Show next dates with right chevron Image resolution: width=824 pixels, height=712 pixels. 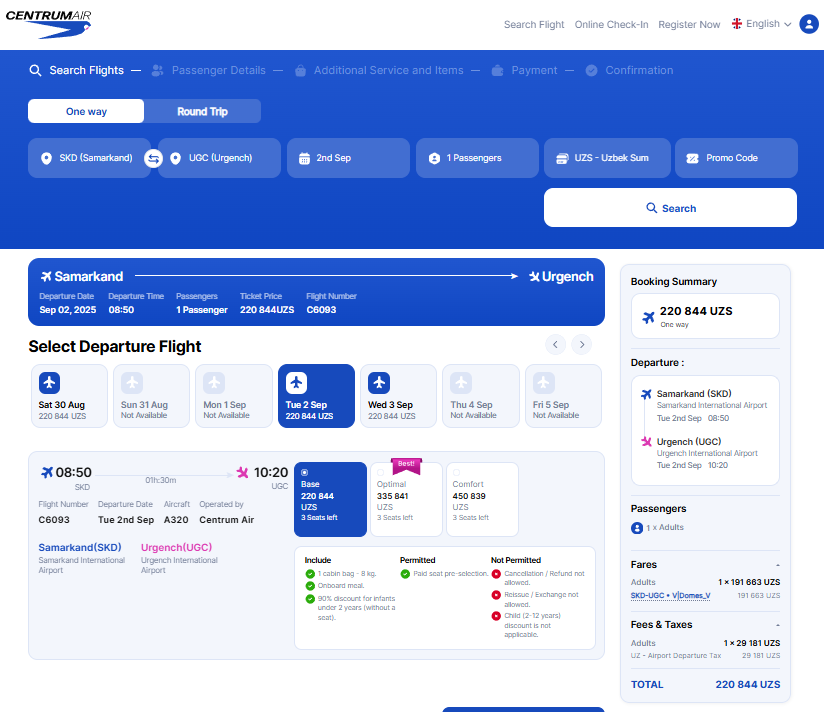(x=582, y=345)
